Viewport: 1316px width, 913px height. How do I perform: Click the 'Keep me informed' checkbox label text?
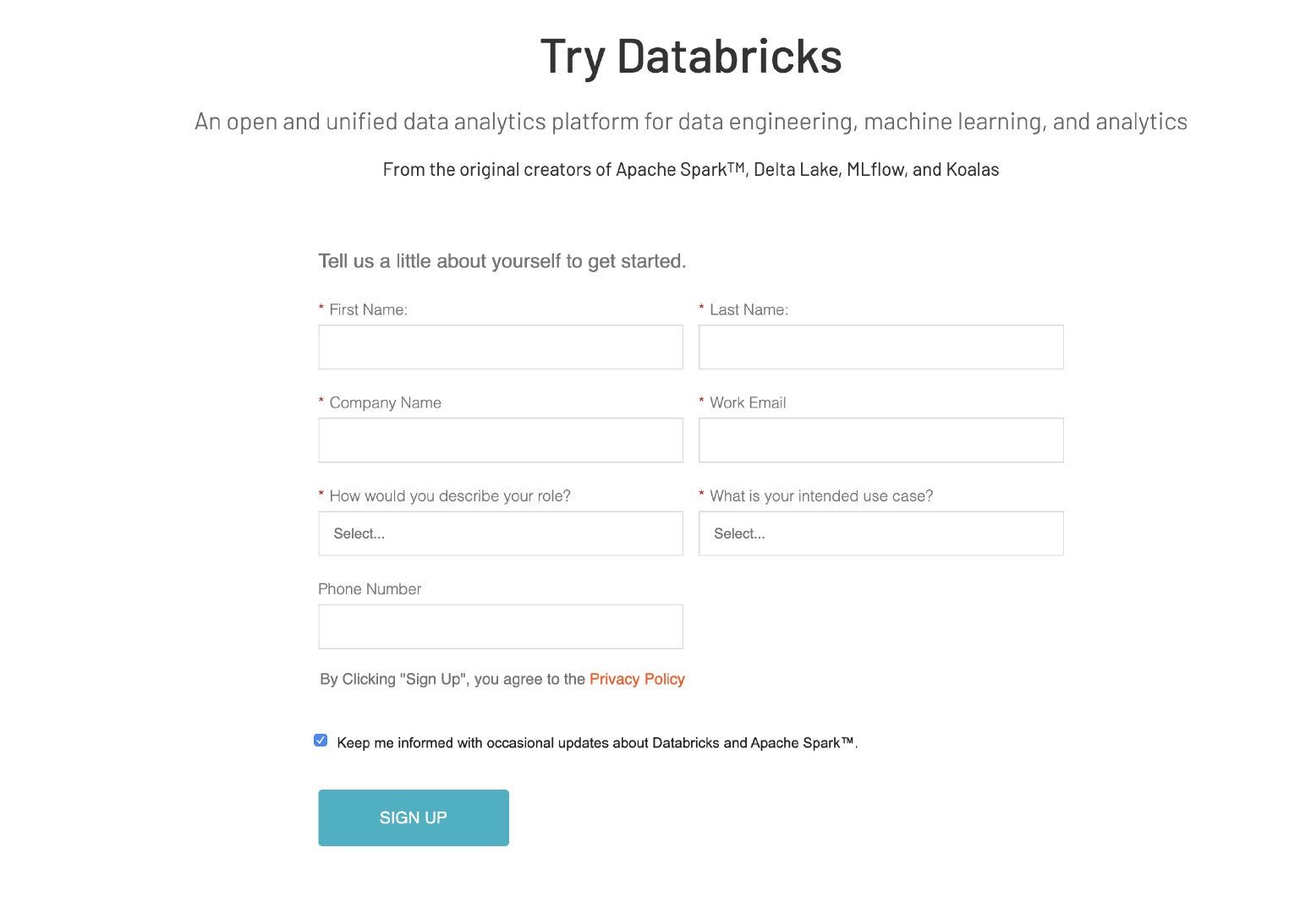[597, 743]
